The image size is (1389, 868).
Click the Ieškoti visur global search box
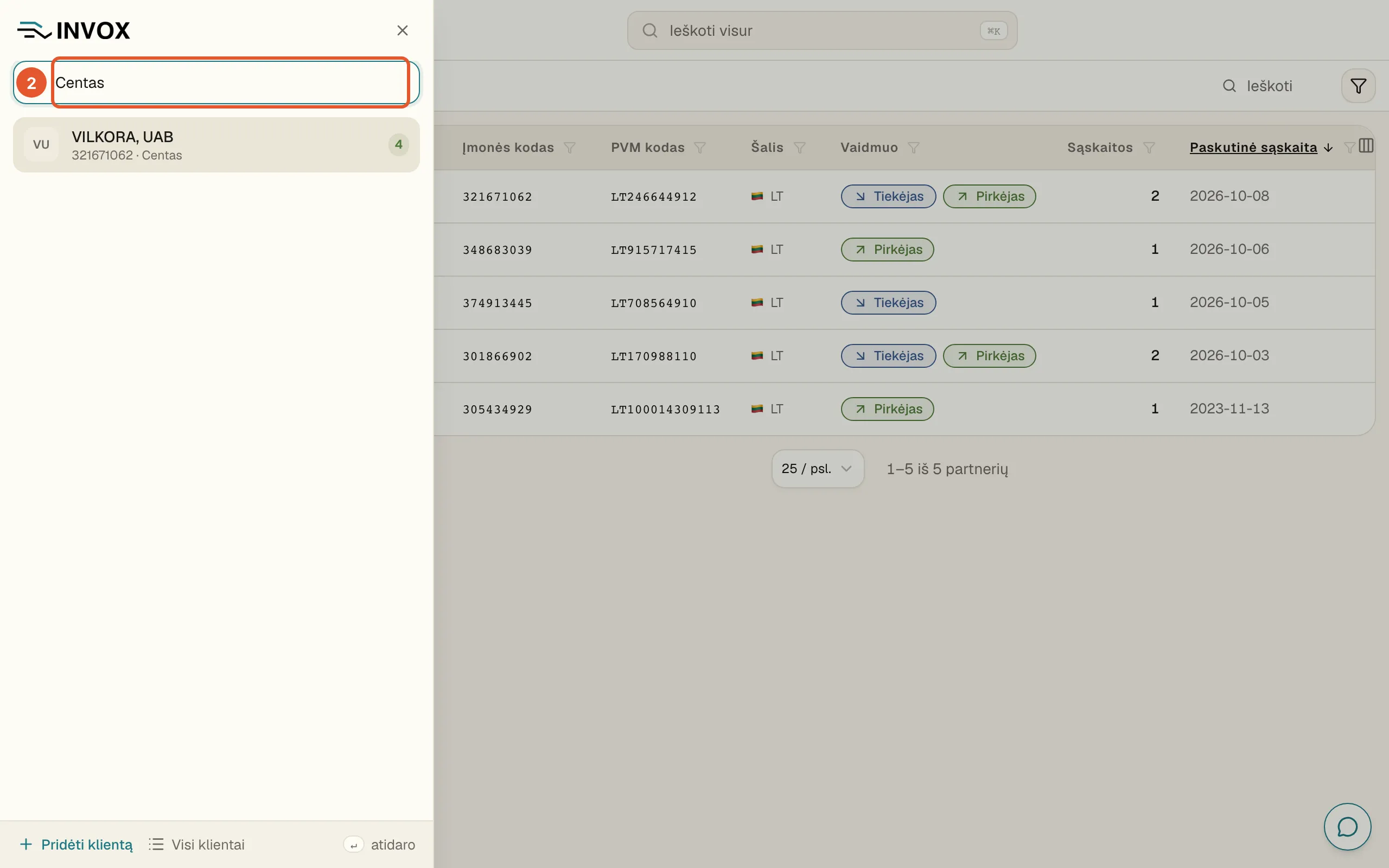click(822, 30)
